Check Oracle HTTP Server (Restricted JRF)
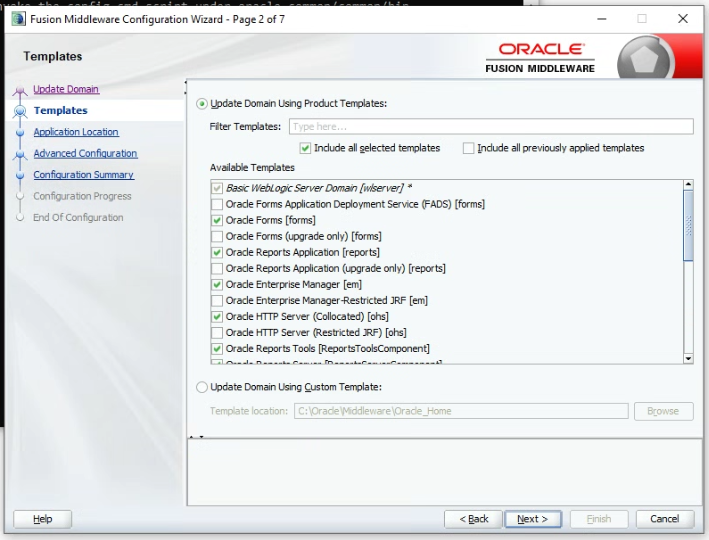The height and width of the screenshot is (540, 709). click(x=217, y=333)
